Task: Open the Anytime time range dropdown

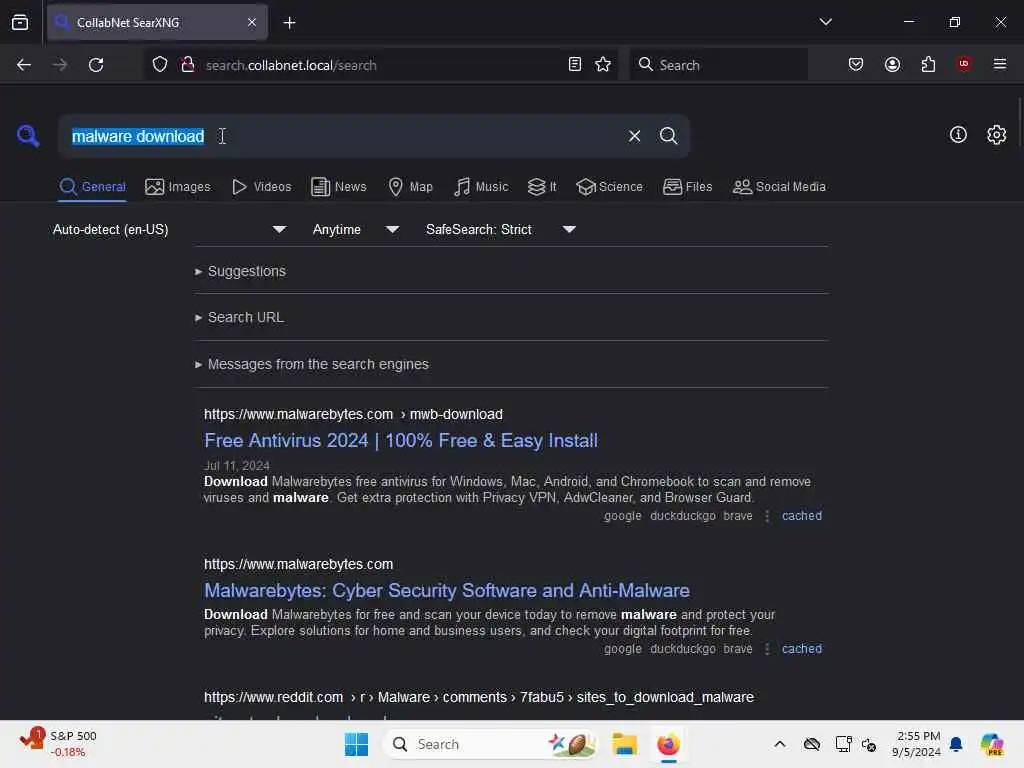Action: (355, 229)
